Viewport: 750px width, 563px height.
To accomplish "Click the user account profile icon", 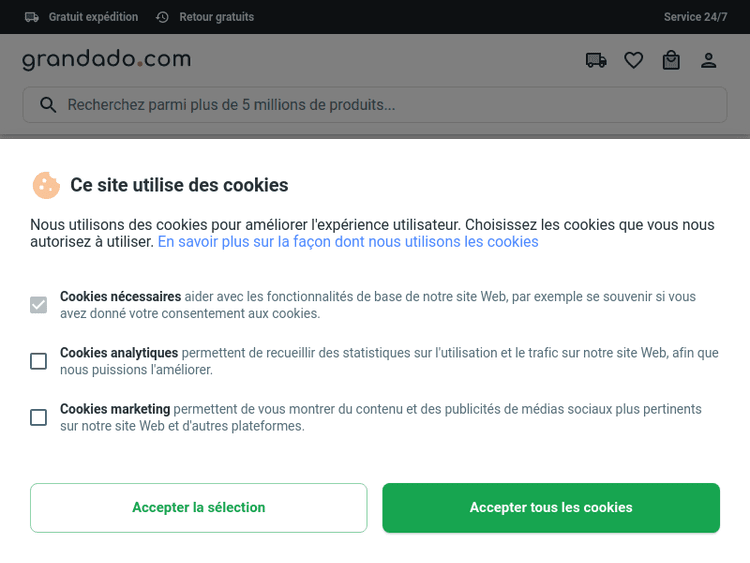I will click(708, 61).
